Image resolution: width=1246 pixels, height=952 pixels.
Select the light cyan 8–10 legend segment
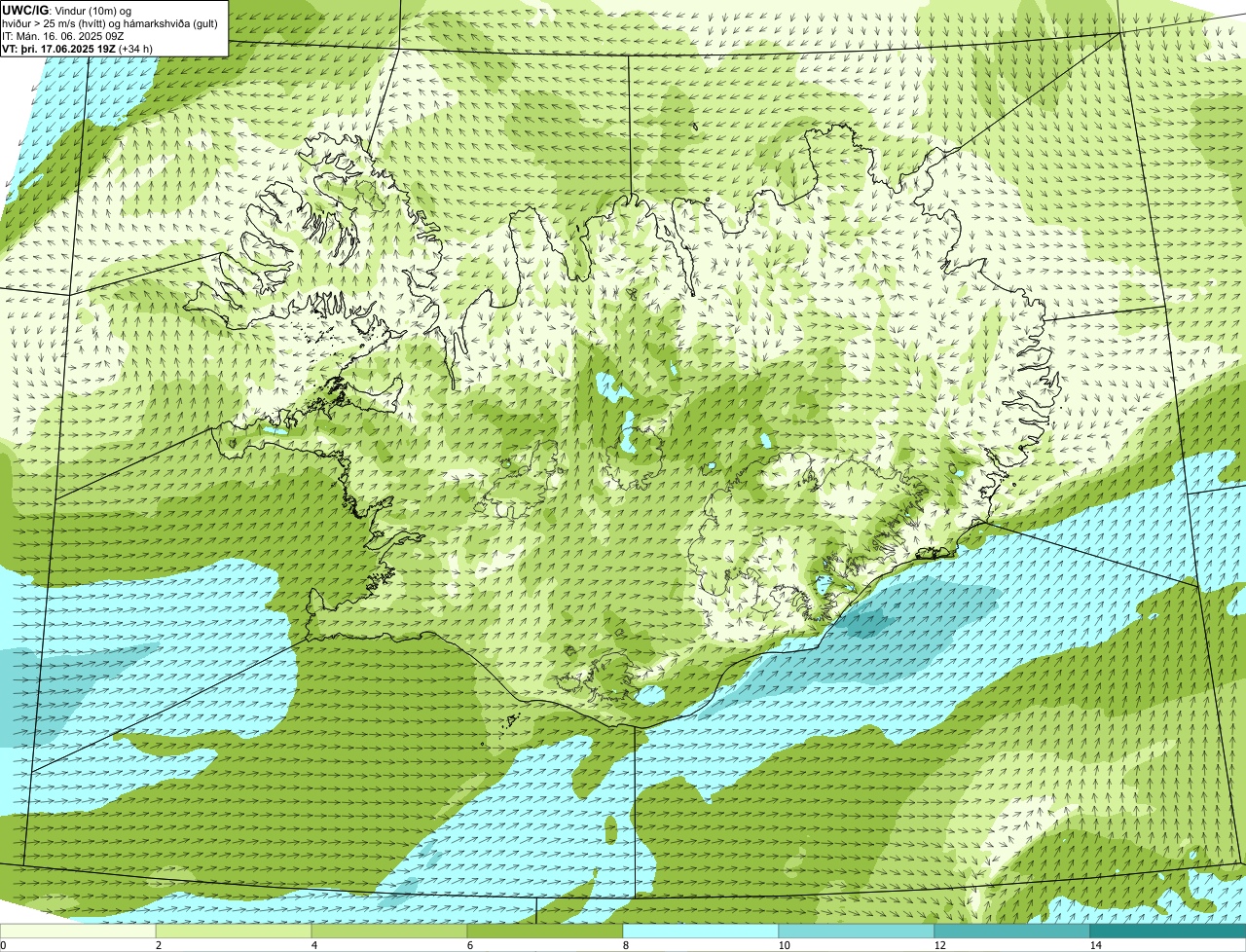coord(701,931)
